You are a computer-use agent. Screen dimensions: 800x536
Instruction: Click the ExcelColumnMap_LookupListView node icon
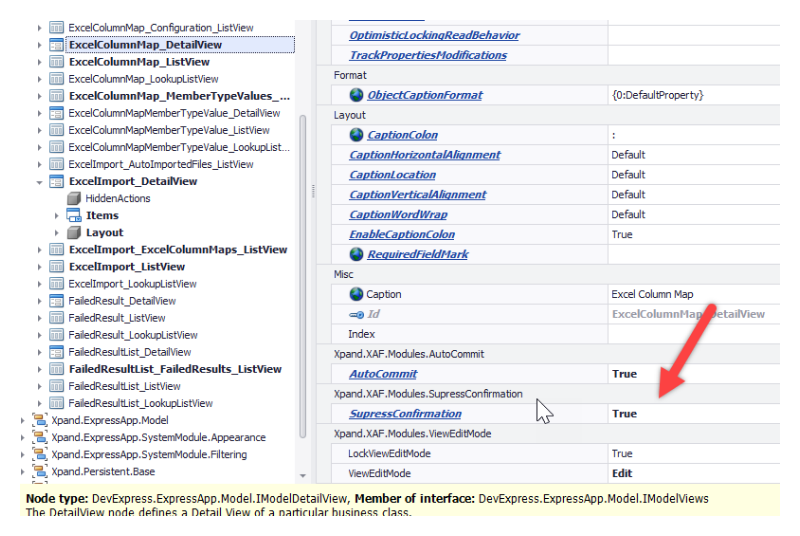tap(56, 79)
